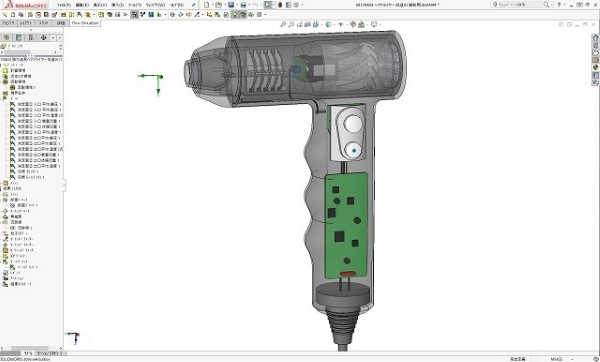
Task: Switch to the PropertyManager tab icon
Action: (x=18, y=38)
